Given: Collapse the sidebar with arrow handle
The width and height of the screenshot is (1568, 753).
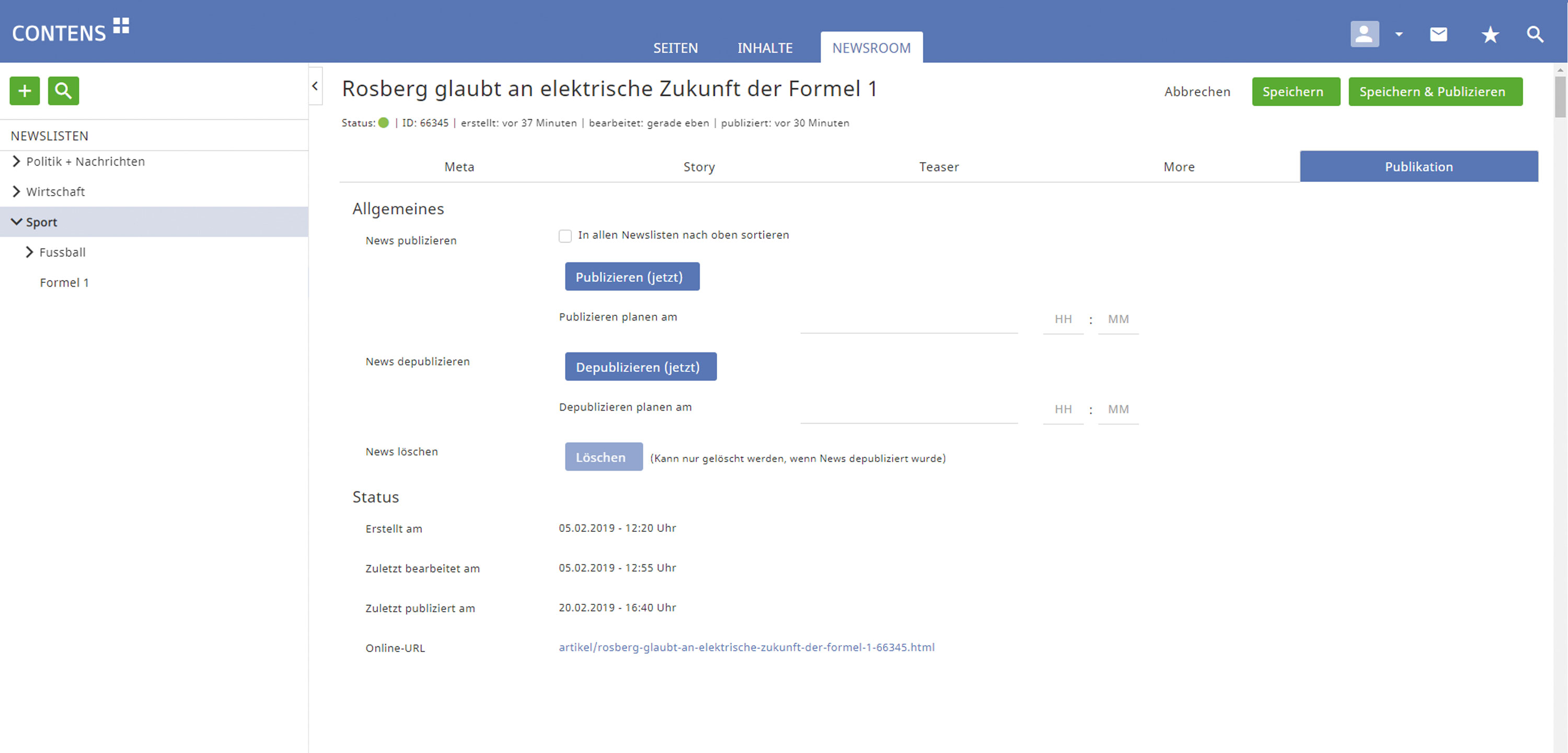Looking at the screenshot, I should (315, 86).
